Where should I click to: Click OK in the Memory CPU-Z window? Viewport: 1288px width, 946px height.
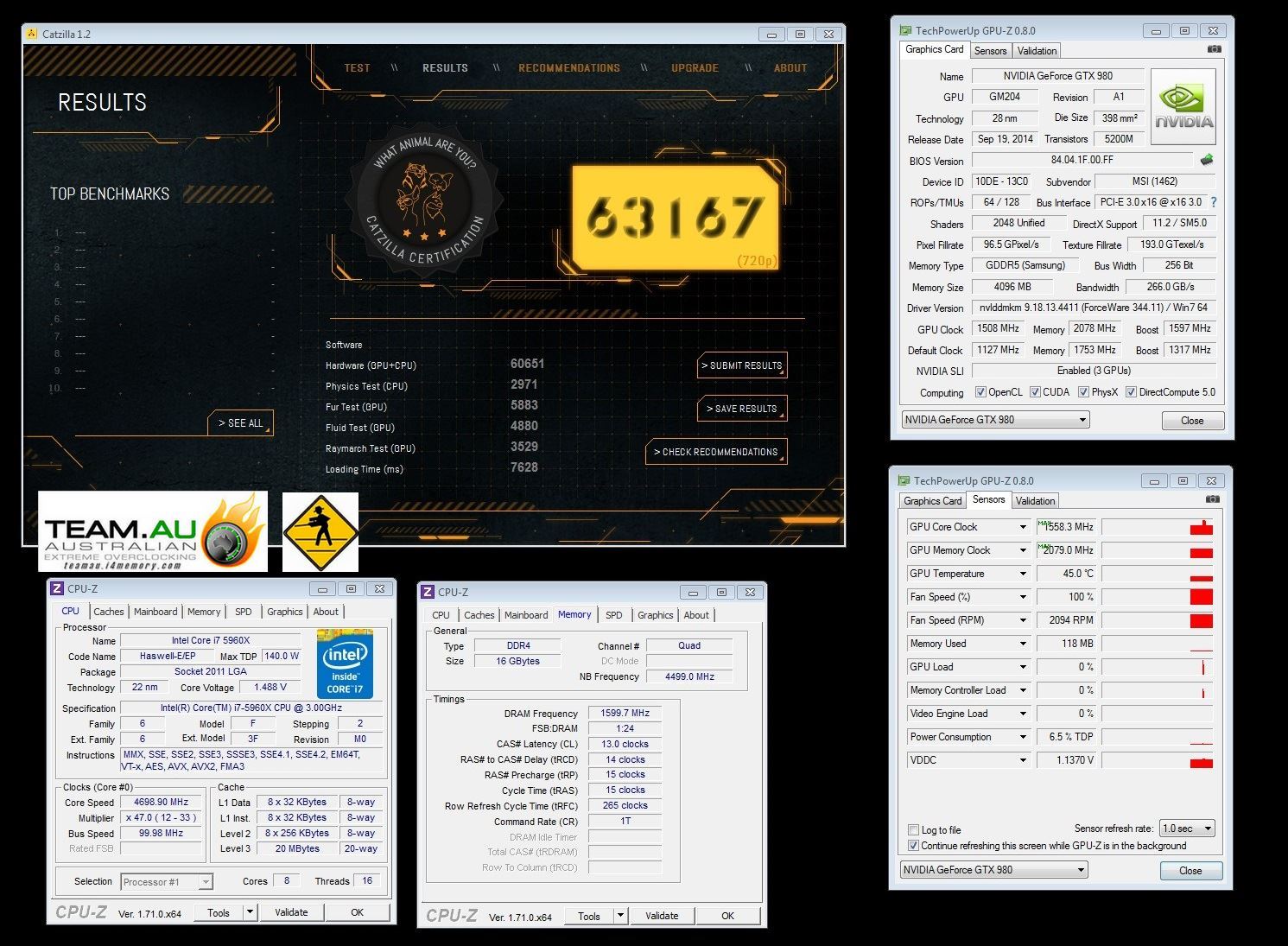coord(727,916)
